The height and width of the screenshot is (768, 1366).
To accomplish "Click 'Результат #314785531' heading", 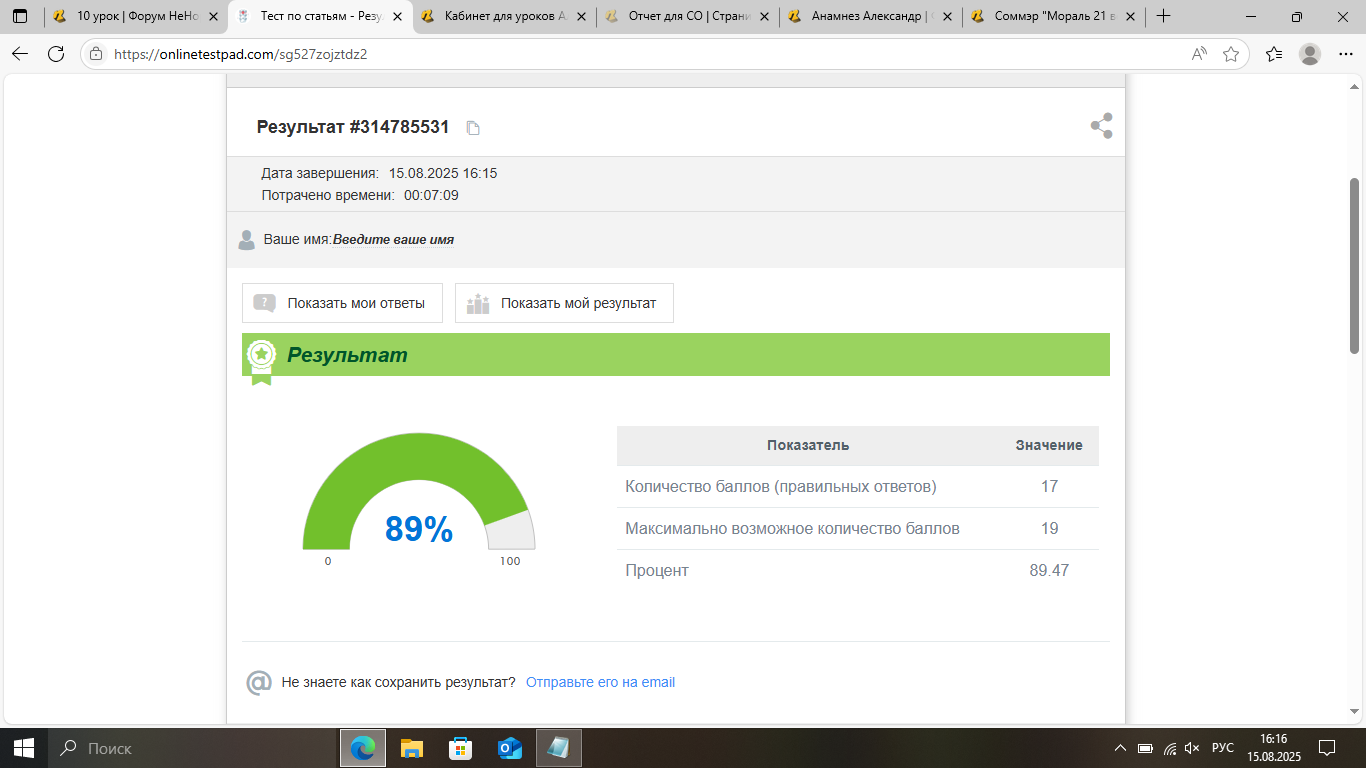I will coord(353,127).
